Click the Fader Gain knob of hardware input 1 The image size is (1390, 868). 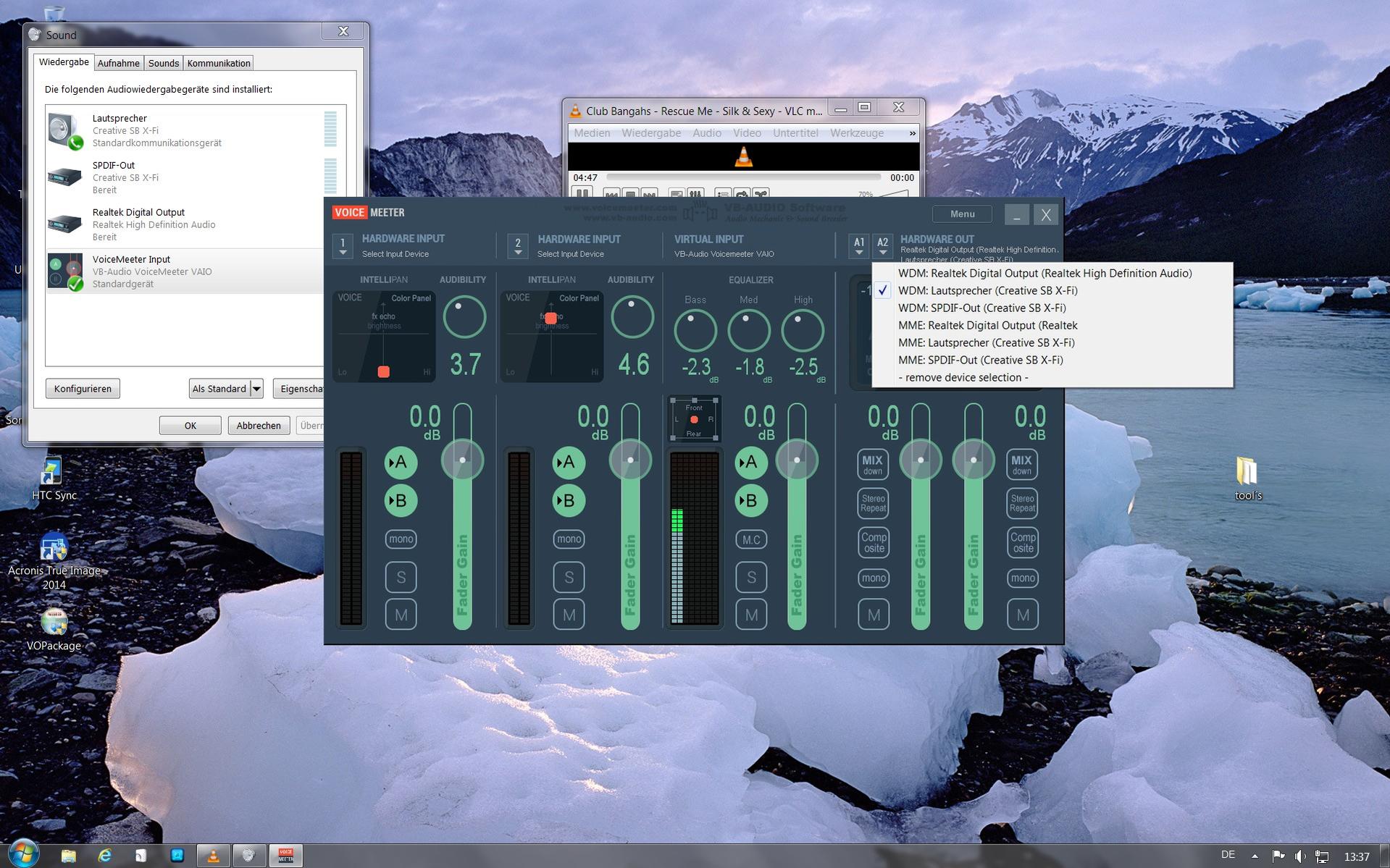pos(462,460)
